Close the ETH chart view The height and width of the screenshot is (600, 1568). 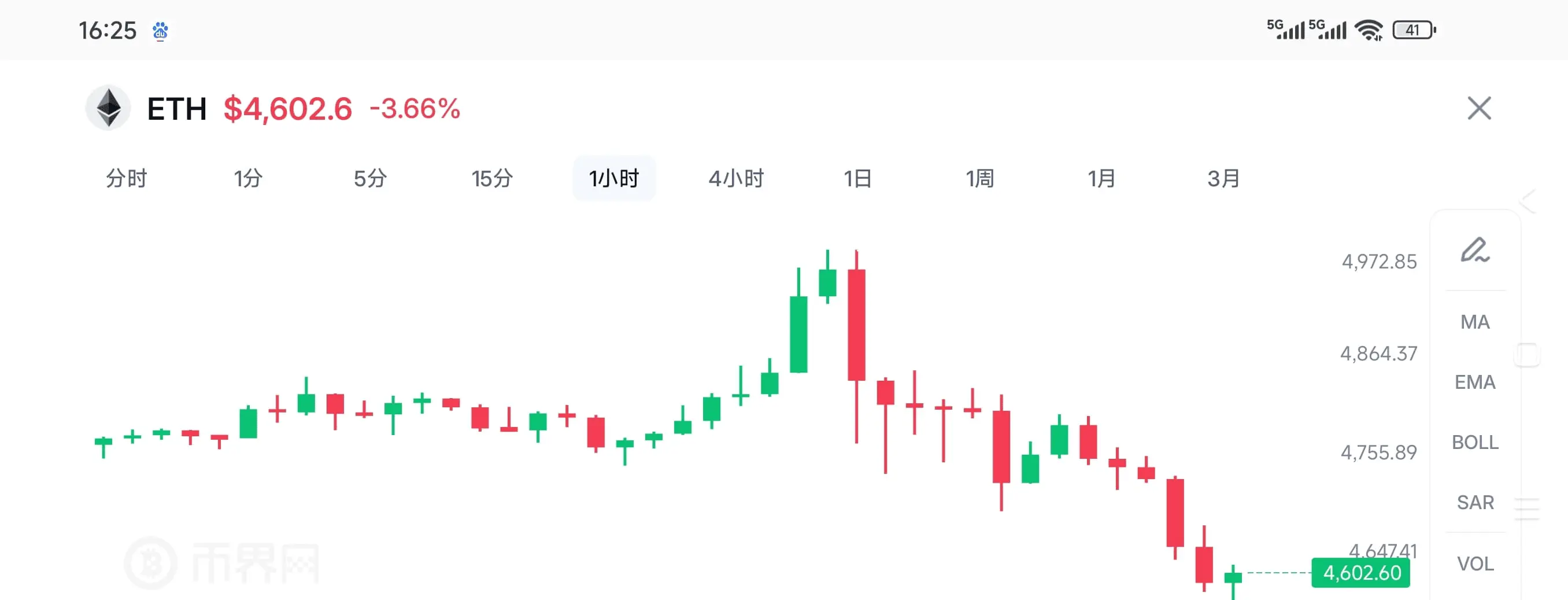click(x=1478, y=108)
